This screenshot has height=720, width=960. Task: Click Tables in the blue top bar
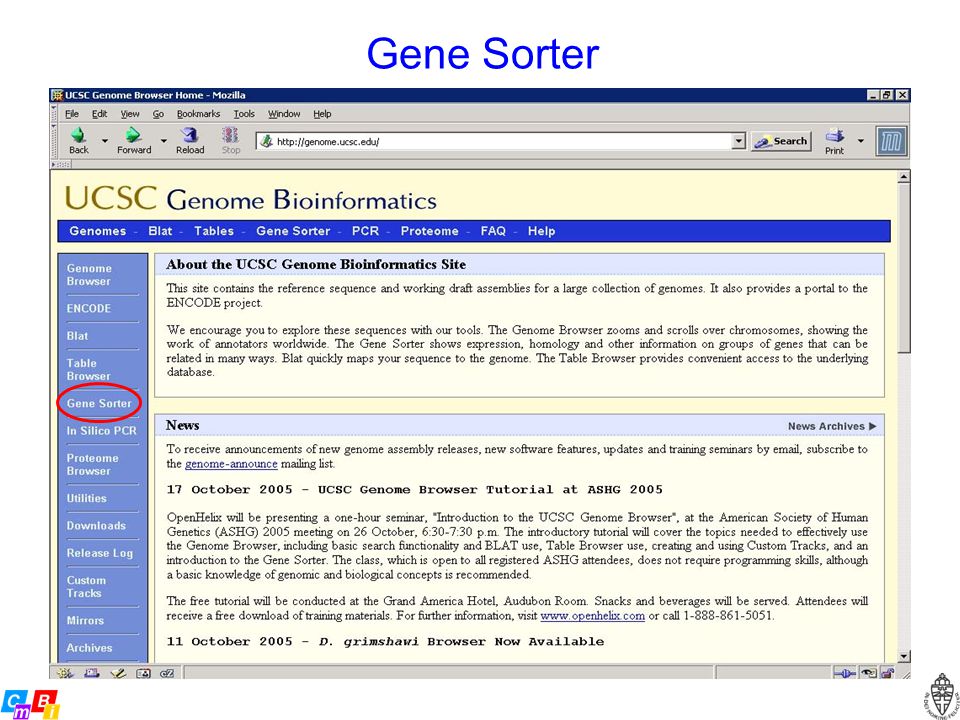click(214, 231)
